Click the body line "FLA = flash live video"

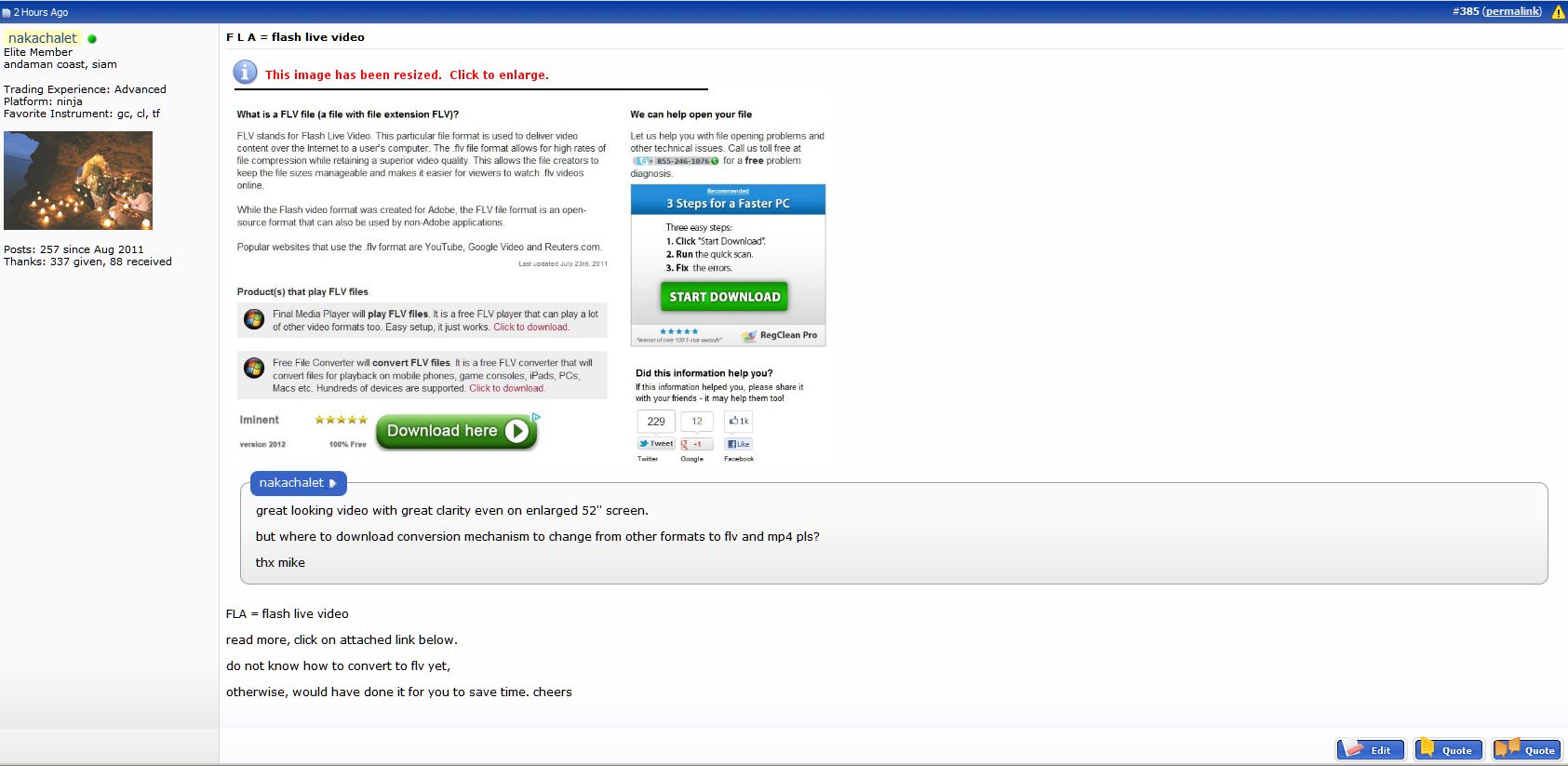tap(288, 614)
